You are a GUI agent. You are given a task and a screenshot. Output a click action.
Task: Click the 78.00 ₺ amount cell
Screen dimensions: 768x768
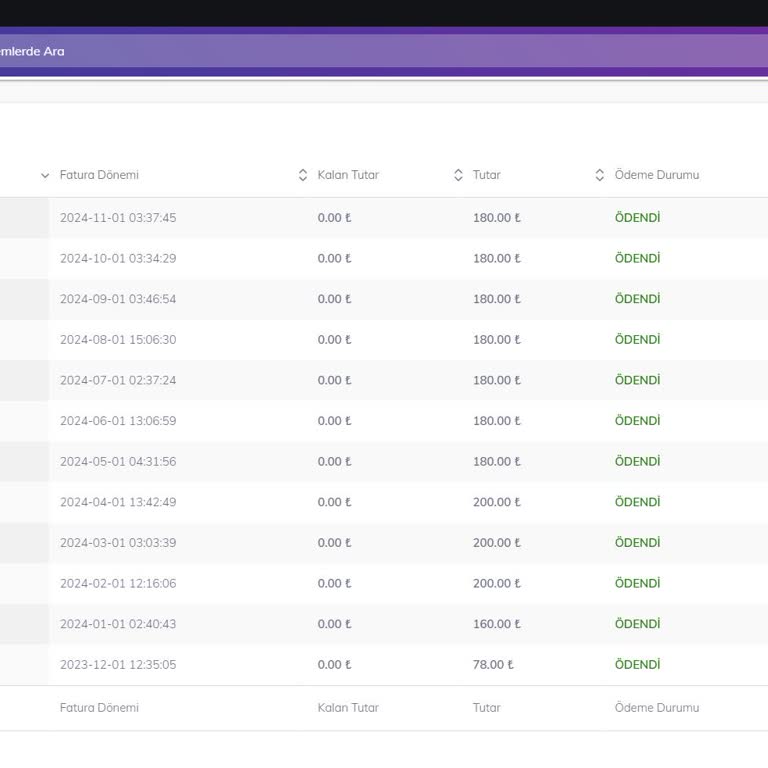(x=493, y=665)
